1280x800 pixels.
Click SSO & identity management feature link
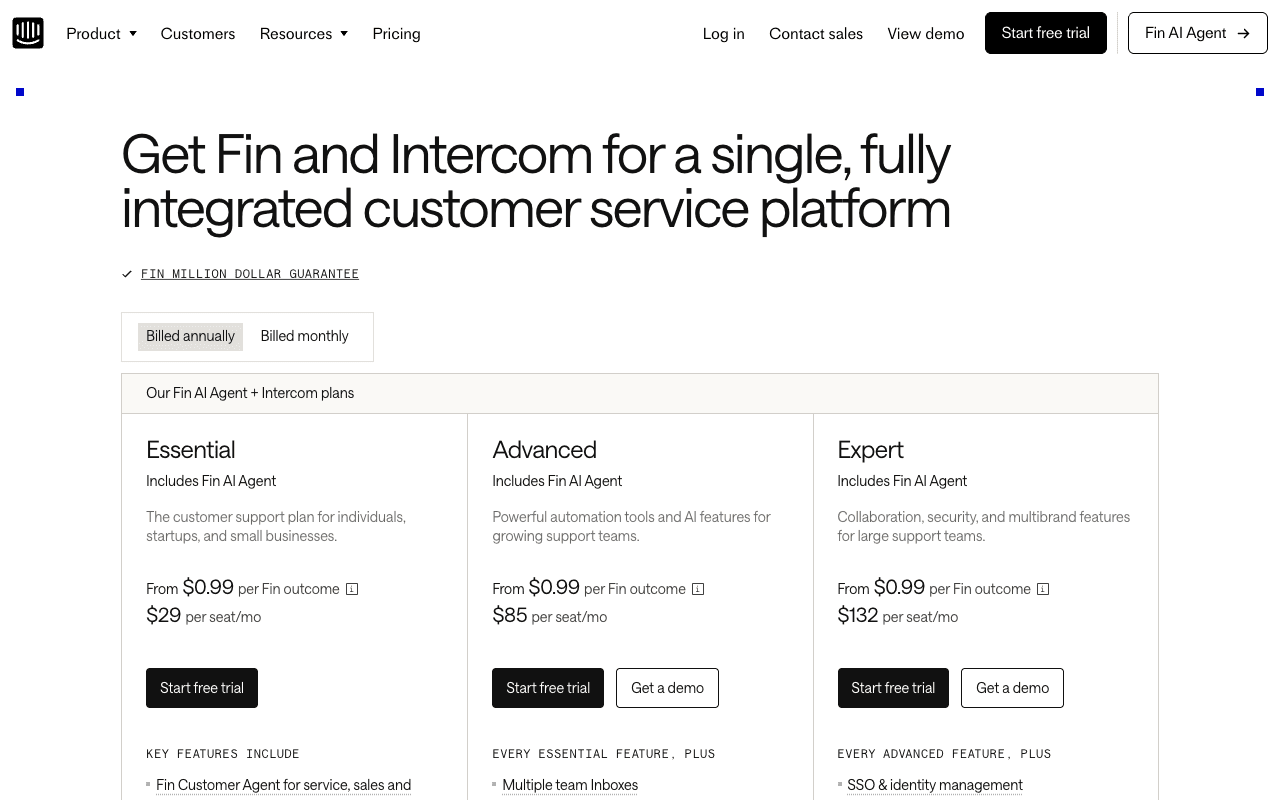pyautogui.click(x=935, y=785)
